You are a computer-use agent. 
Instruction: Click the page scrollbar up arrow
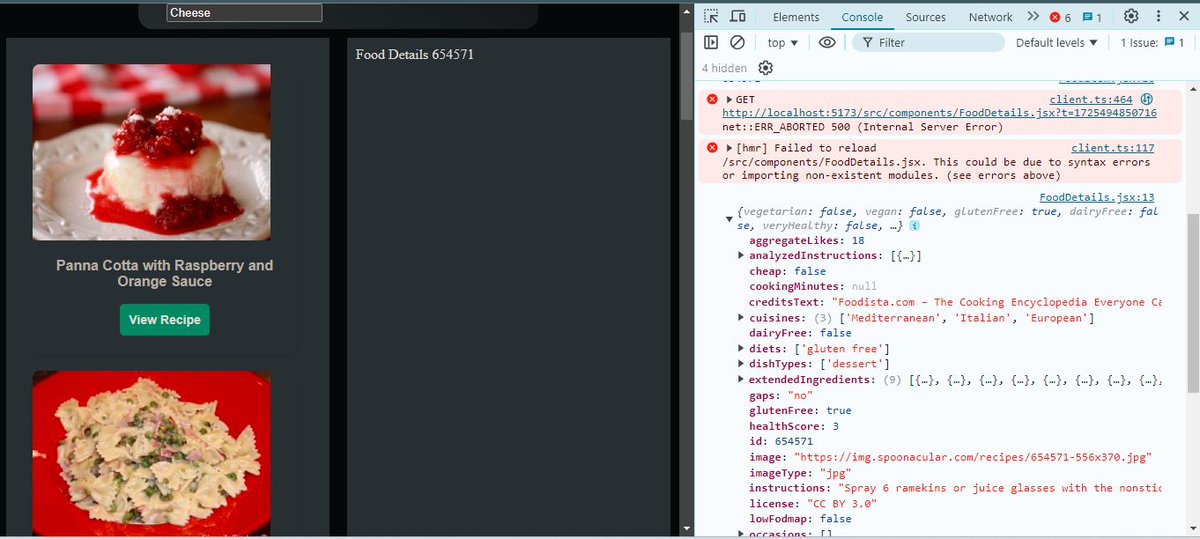[686, 10]
